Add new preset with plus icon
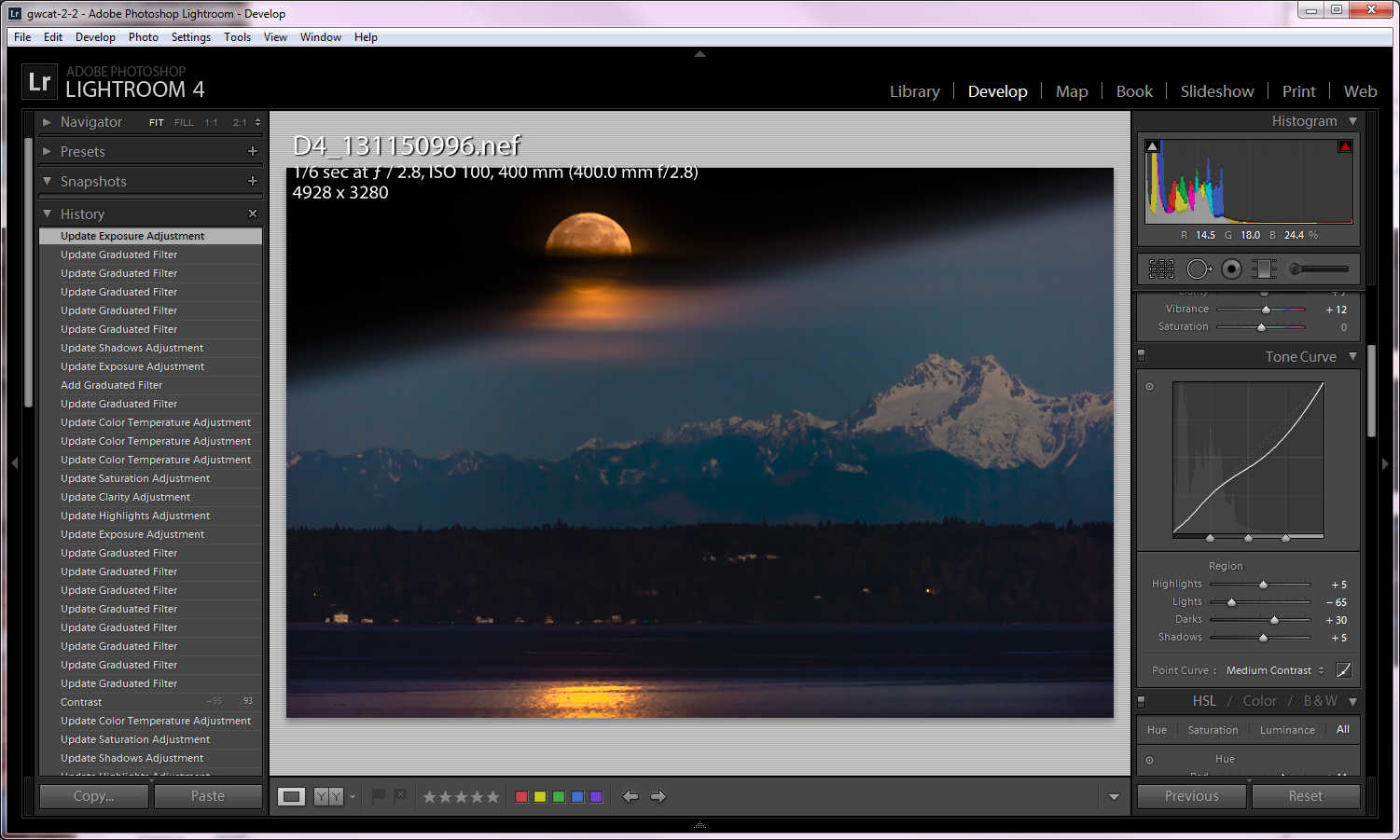The image size is (1400, 840). click(x=252, y=151)
